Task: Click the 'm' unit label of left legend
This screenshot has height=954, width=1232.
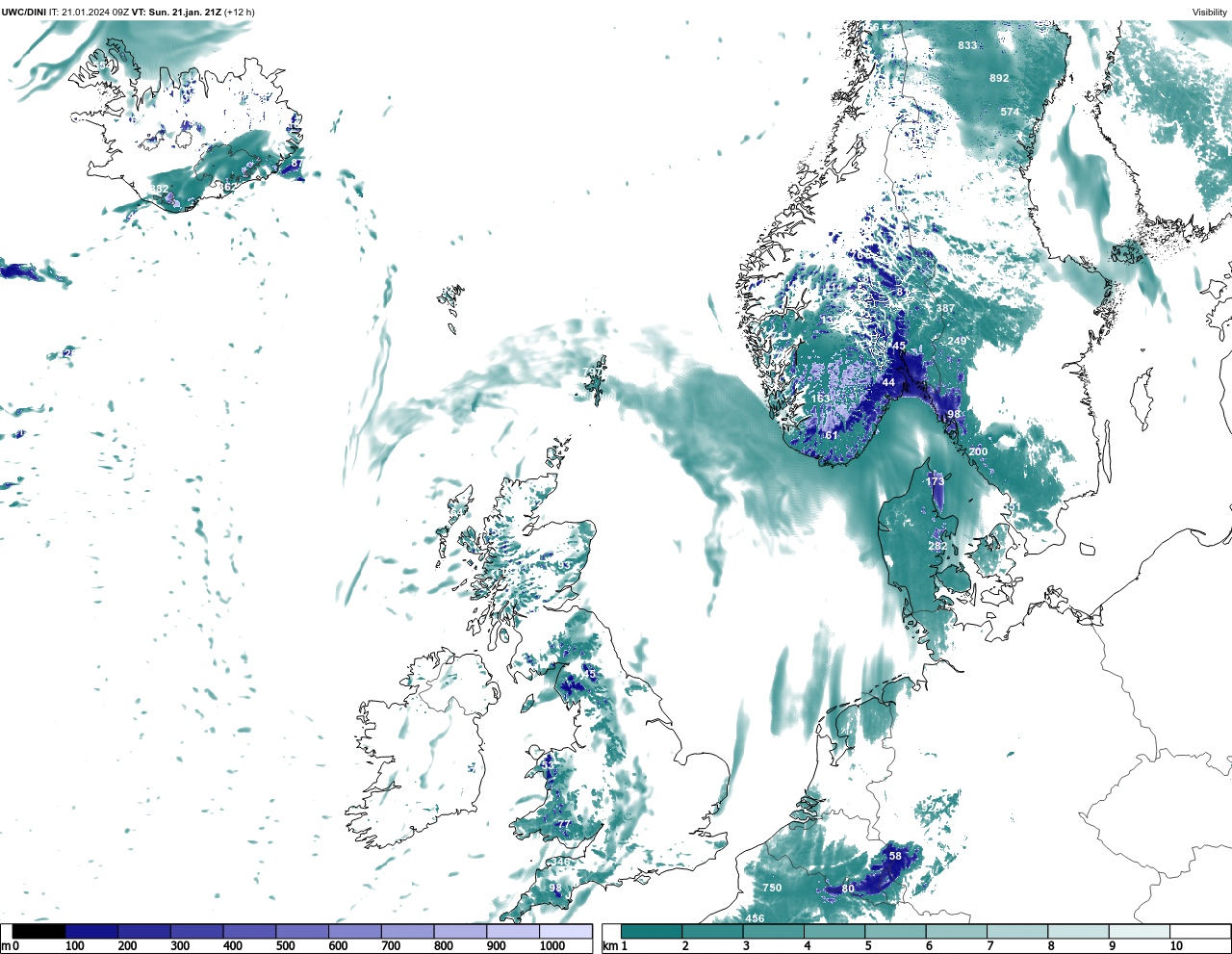Action: tap(6, 946)
